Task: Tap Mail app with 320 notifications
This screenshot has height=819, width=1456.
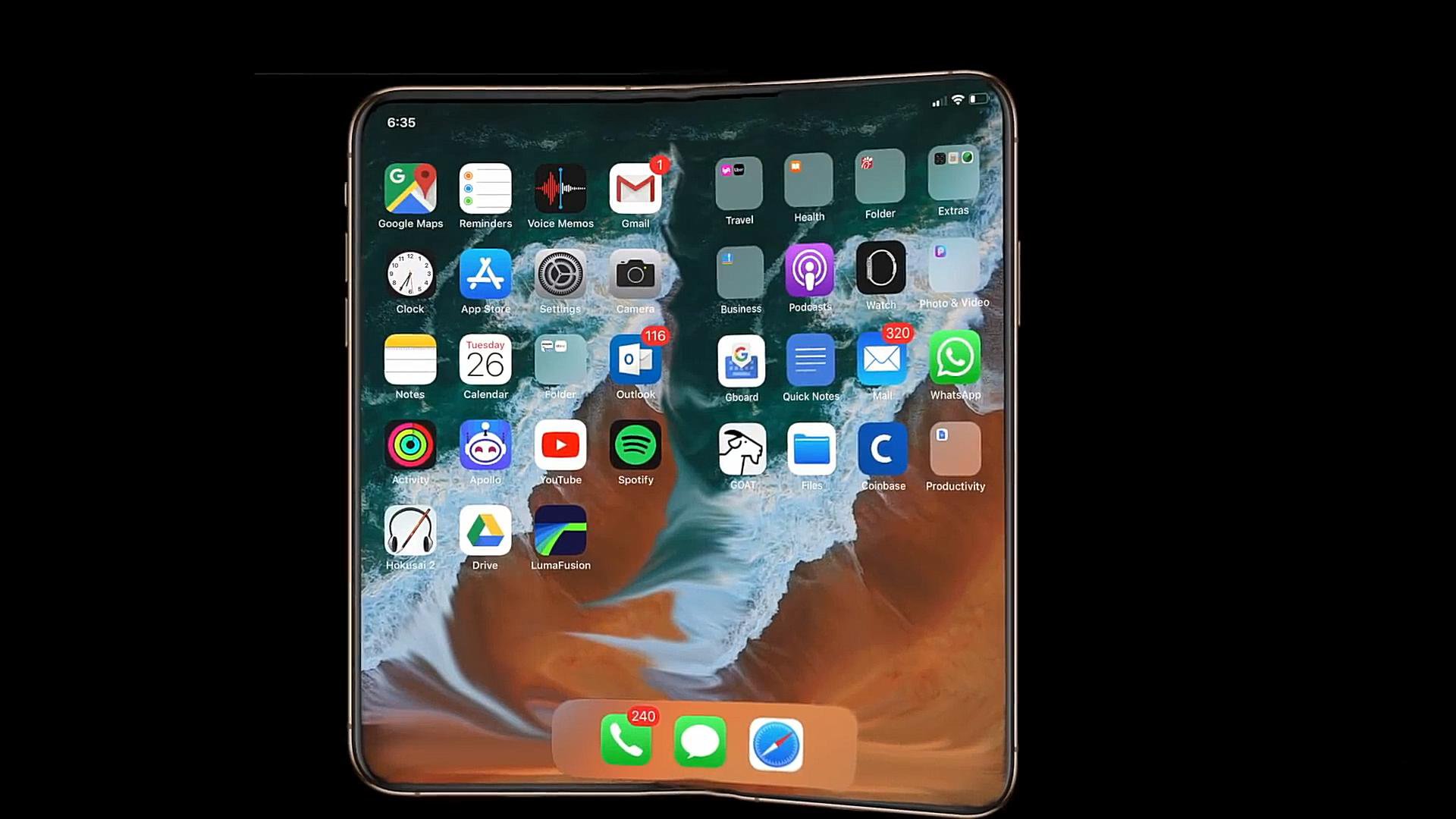Action: click(x=881, y=361)
